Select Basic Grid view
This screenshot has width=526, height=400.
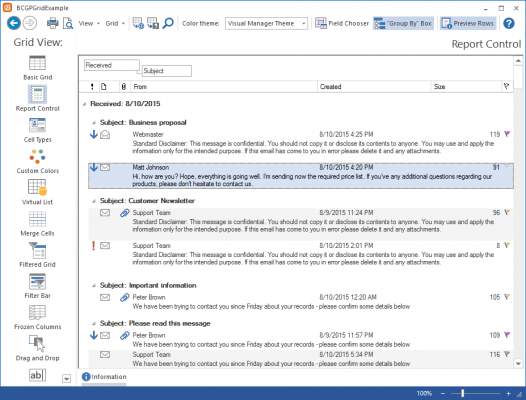pyautogui.click(x=38, y=67)
